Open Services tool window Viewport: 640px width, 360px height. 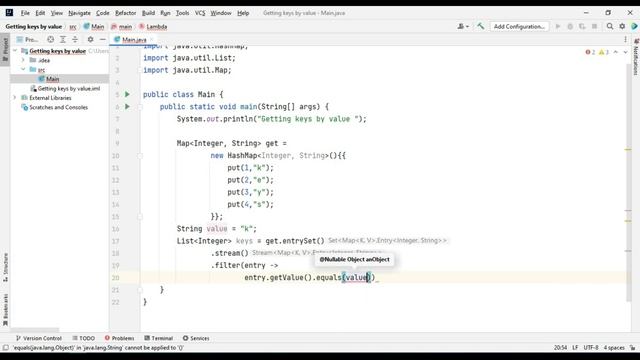(x=196, y=338)
